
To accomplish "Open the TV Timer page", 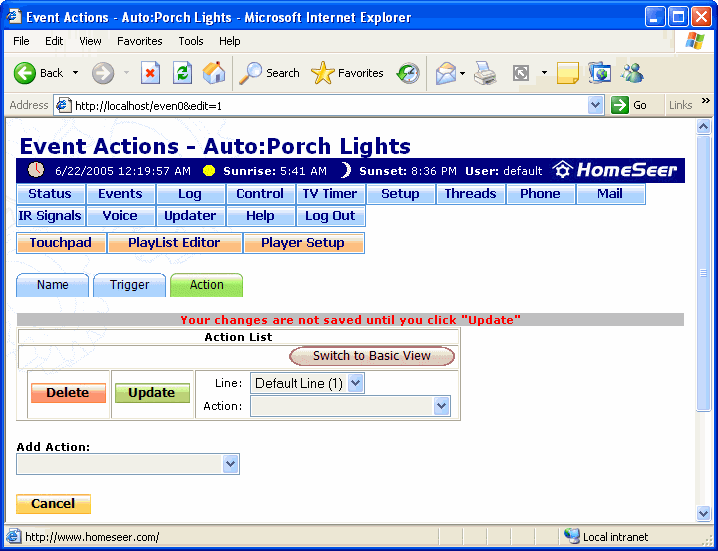I will coord(331,194).
